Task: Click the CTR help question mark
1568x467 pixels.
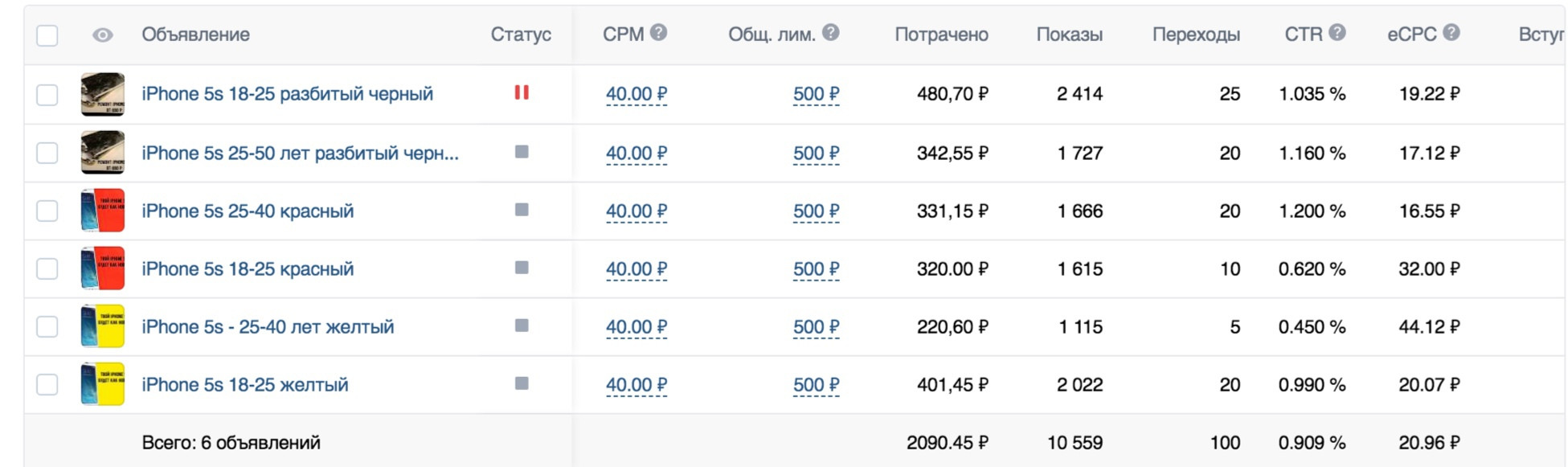Action: (1337, 33)
